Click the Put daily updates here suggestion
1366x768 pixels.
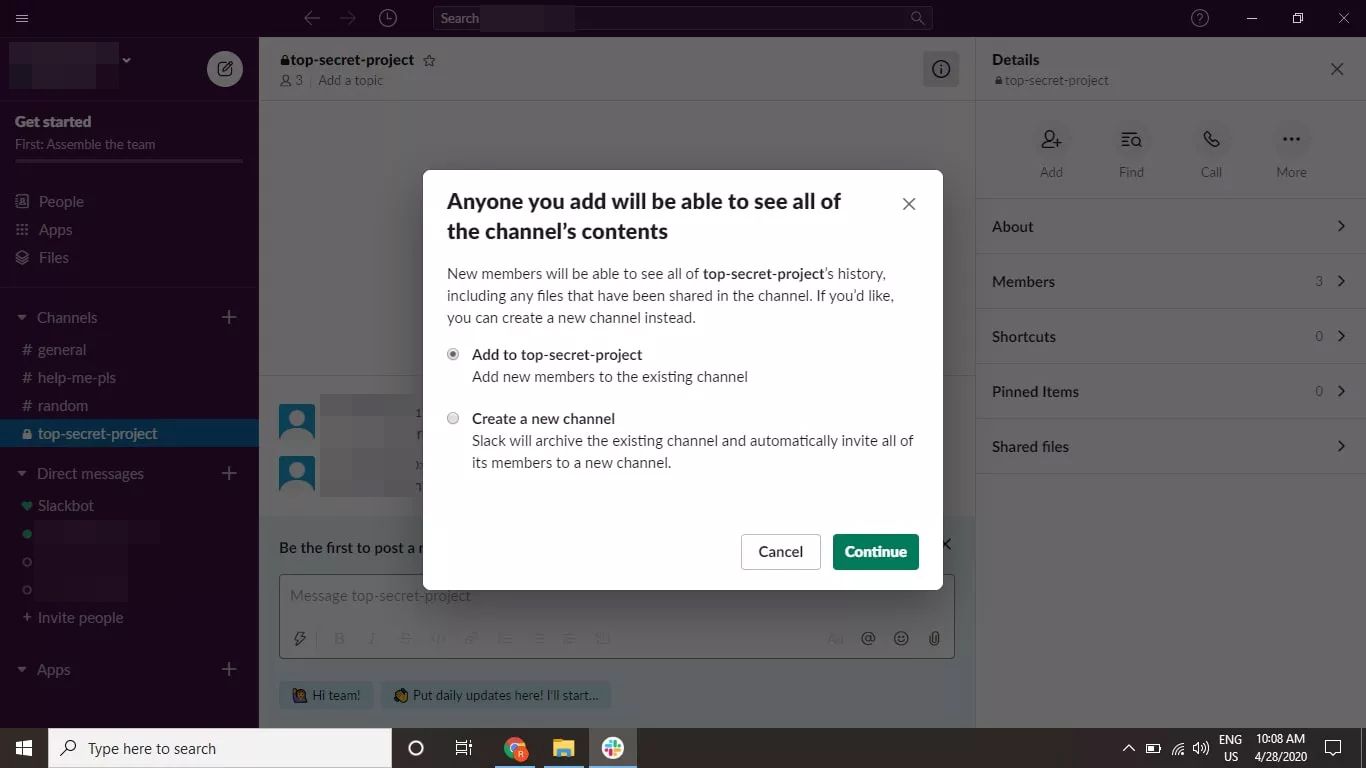point(496,695)
